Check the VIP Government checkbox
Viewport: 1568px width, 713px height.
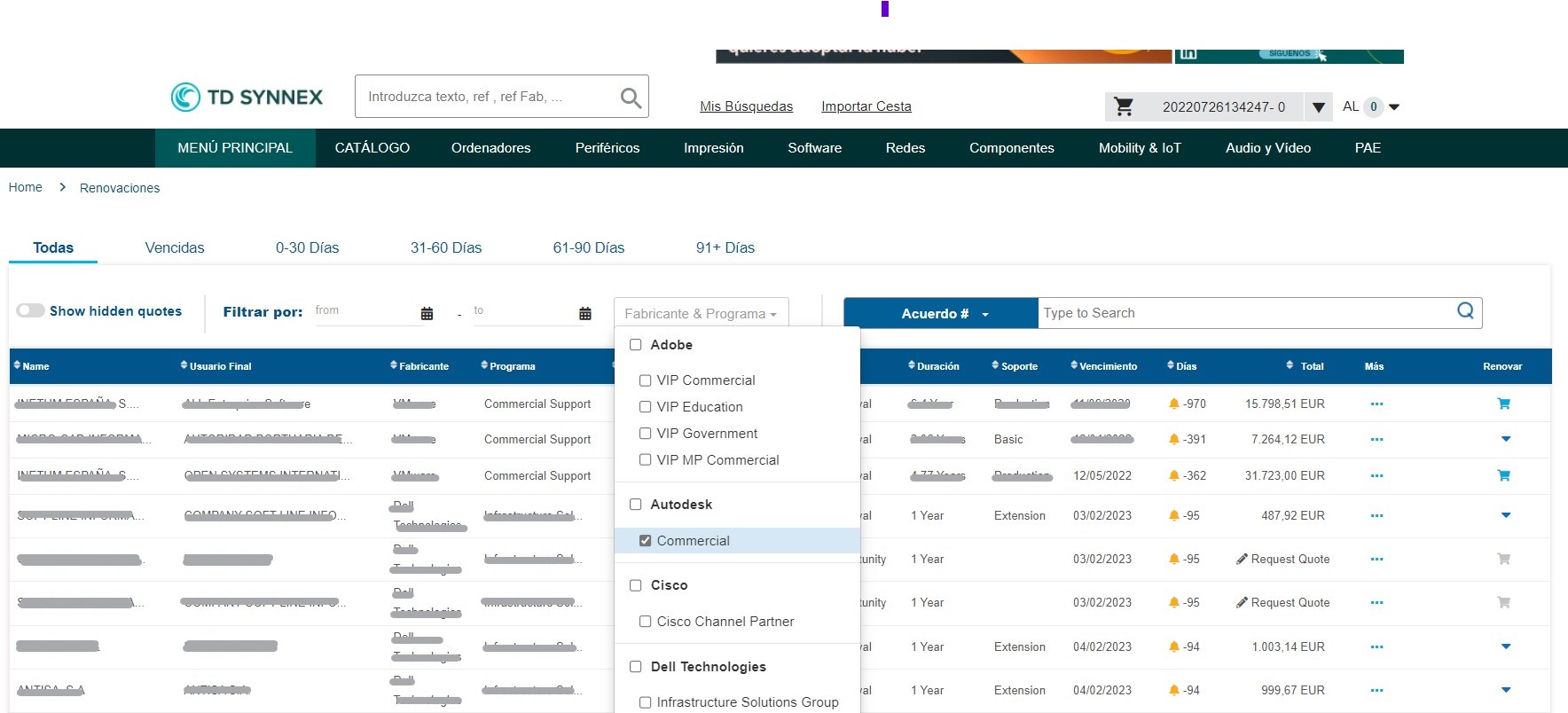[x=645, y=434]
